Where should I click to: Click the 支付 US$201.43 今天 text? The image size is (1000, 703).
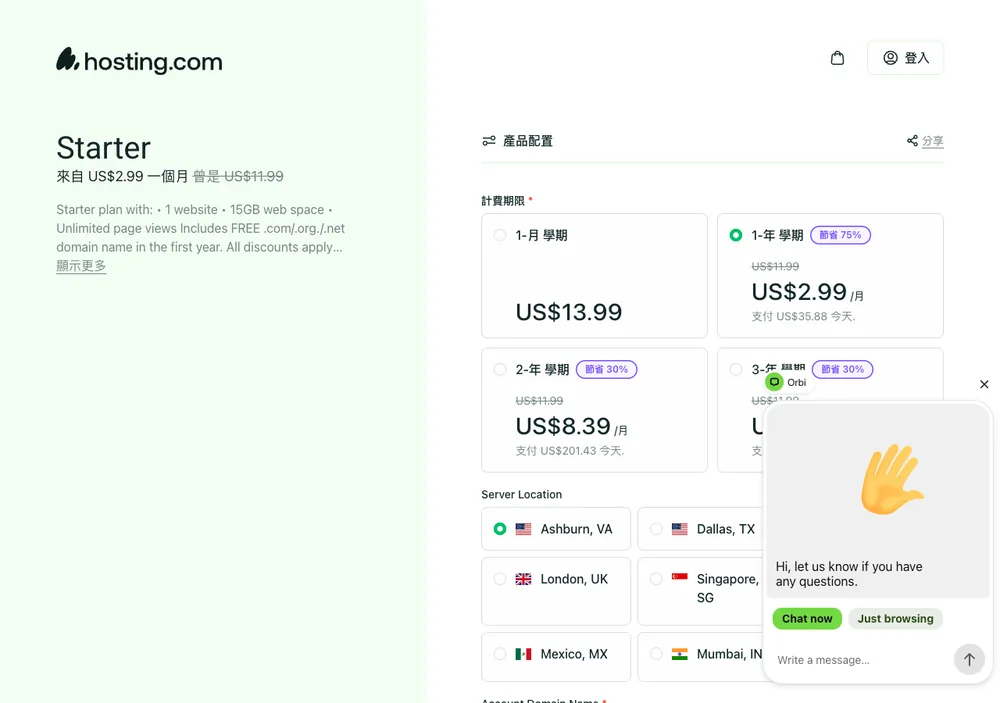[570, 451]
